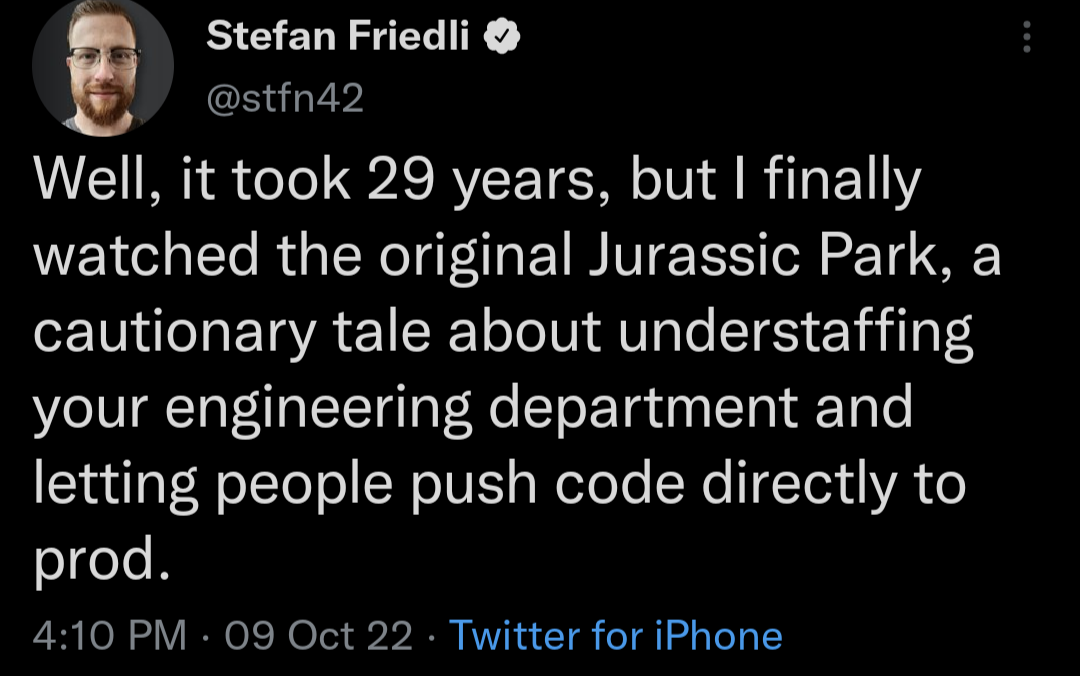Open the three-dot more options menu
1080x676 pixels.
(x=1025, y=39)
